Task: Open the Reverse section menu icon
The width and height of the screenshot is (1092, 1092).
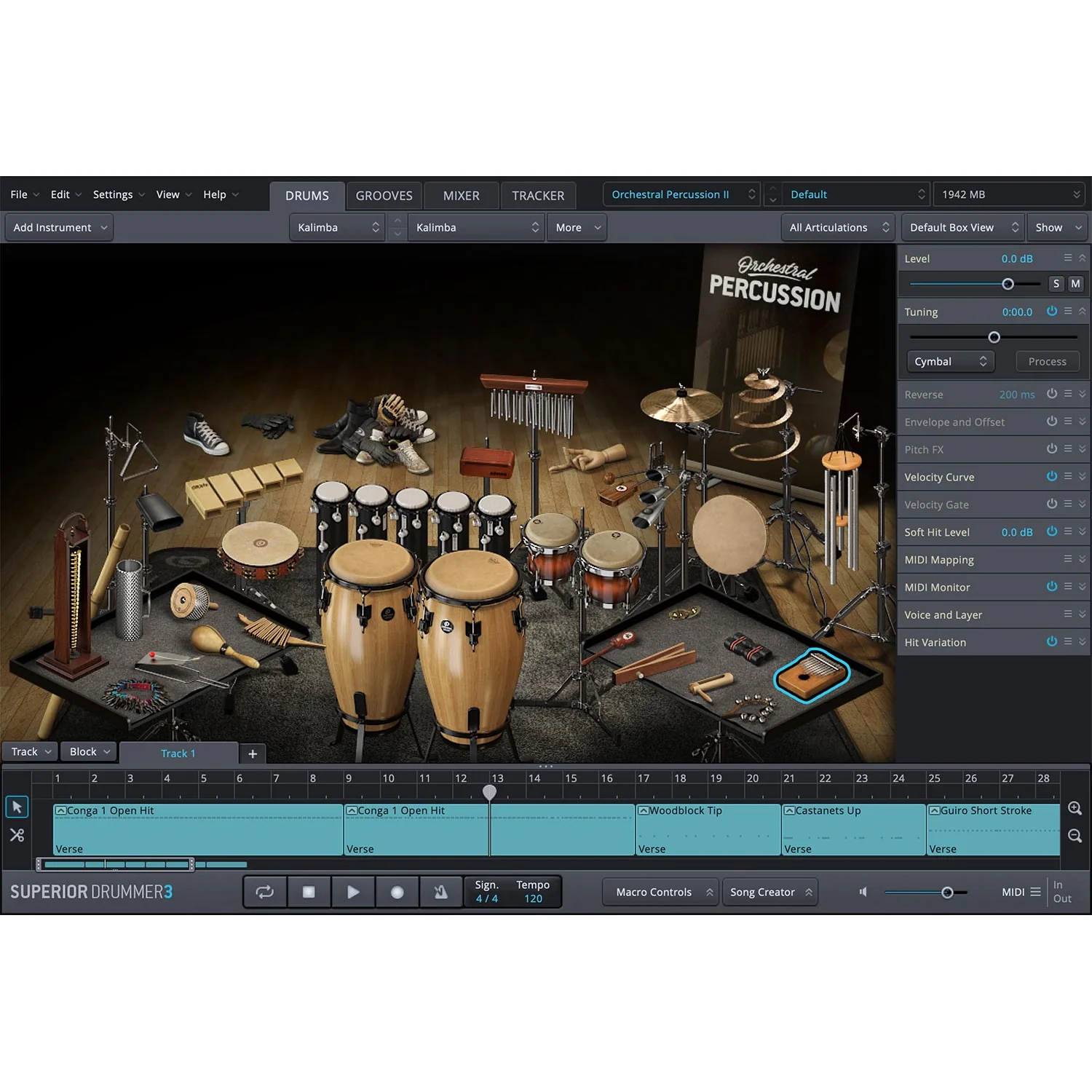Action: pos(1068,394)
